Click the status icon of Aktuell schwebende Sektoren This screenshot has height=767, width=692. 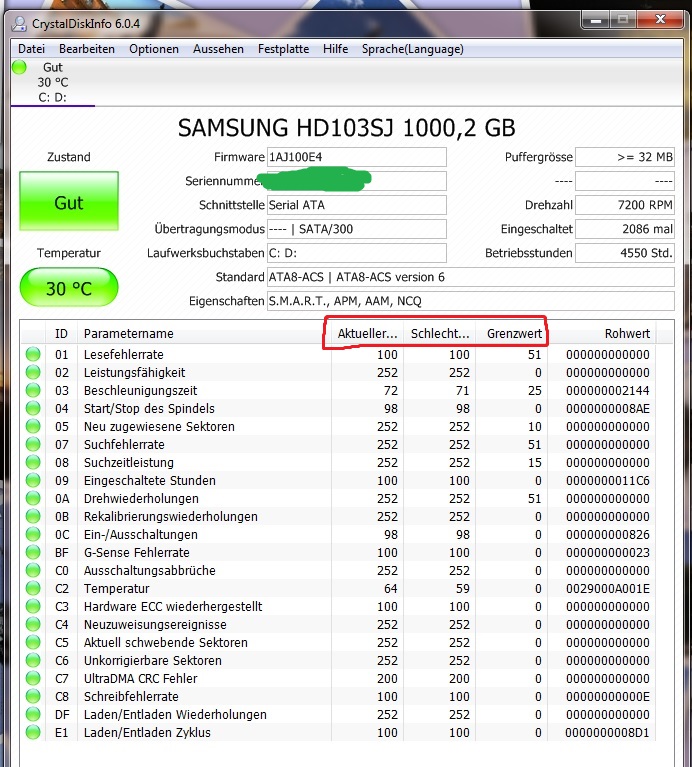pyautogui.click(x=33, y=642)
